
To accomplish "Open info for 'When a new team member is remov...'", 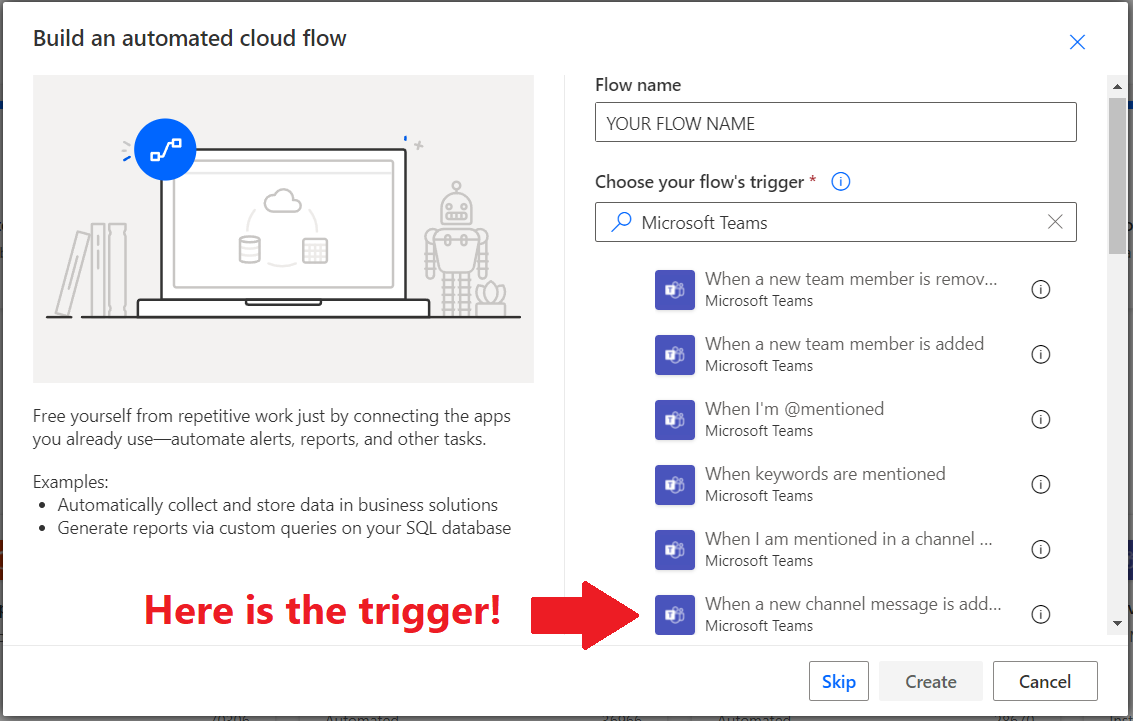I will (x=1041, y=290).
